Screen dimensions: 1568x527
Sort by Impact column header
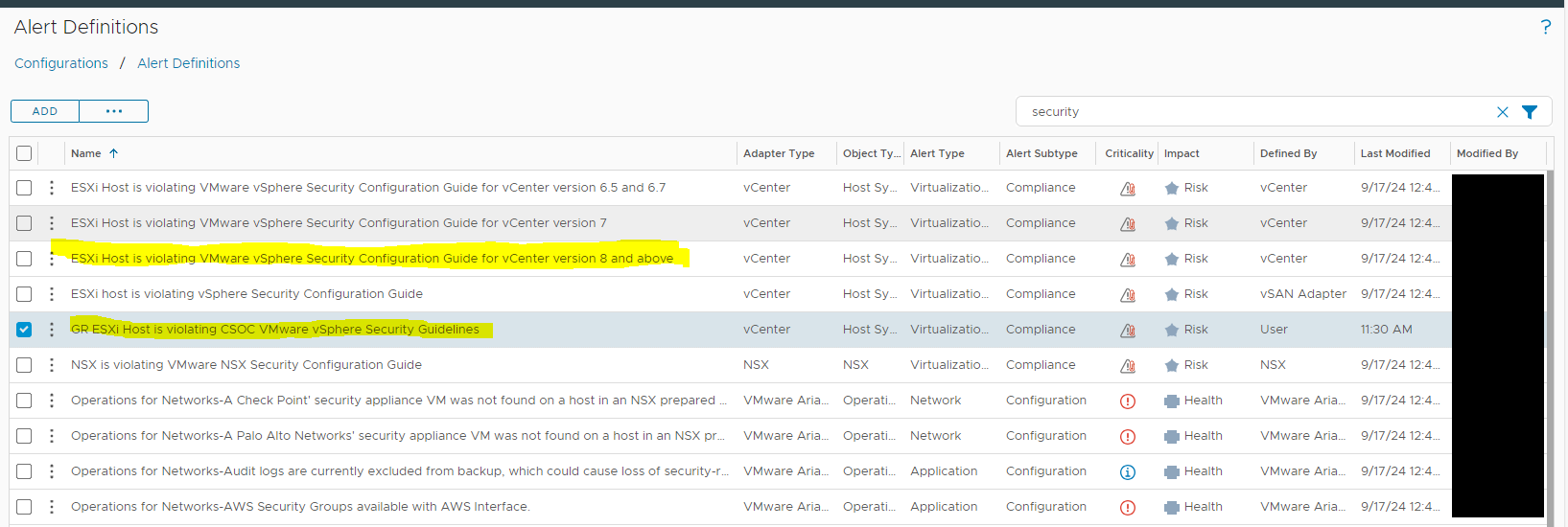point(1182,153)
